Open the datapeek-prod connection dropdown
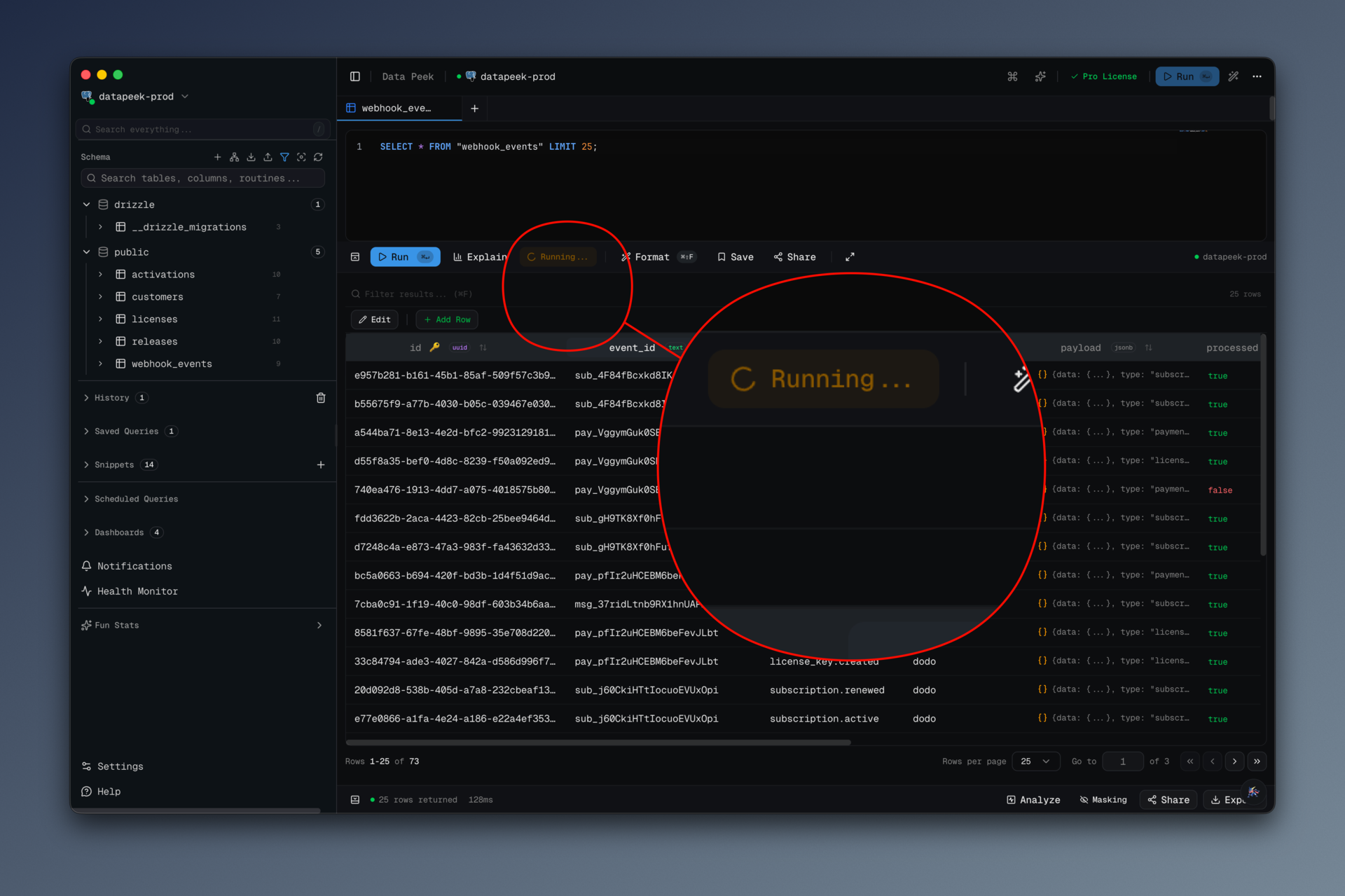 [136, 97]
